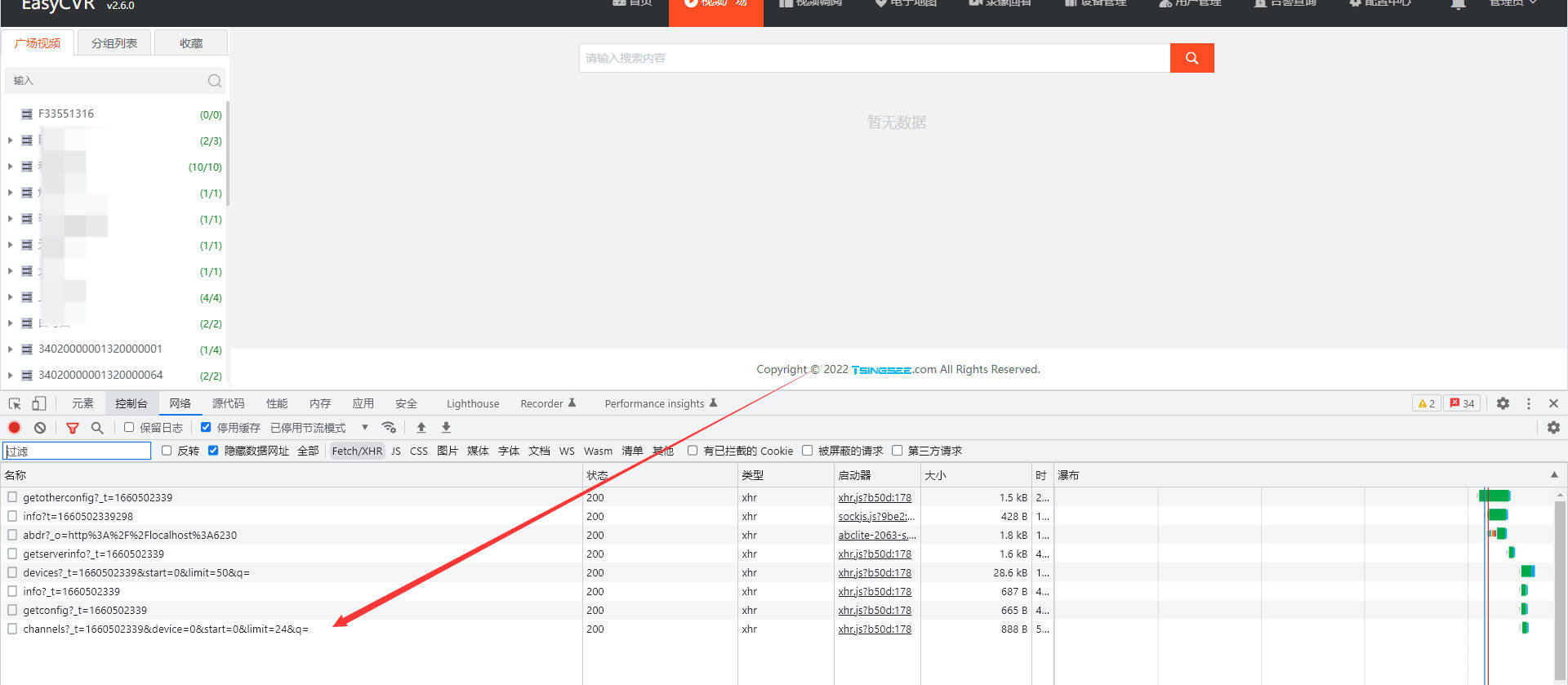
Task: Open DevTools settings gear beside error badges
Action: pos(1503,403)
